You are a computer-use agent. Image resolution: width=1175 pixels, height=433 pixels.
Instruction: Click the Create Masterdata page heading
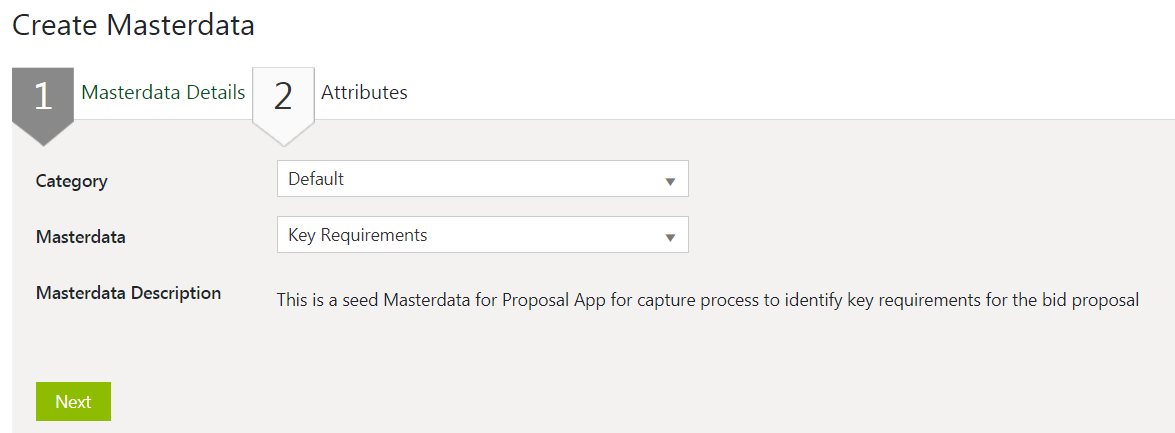133,25
